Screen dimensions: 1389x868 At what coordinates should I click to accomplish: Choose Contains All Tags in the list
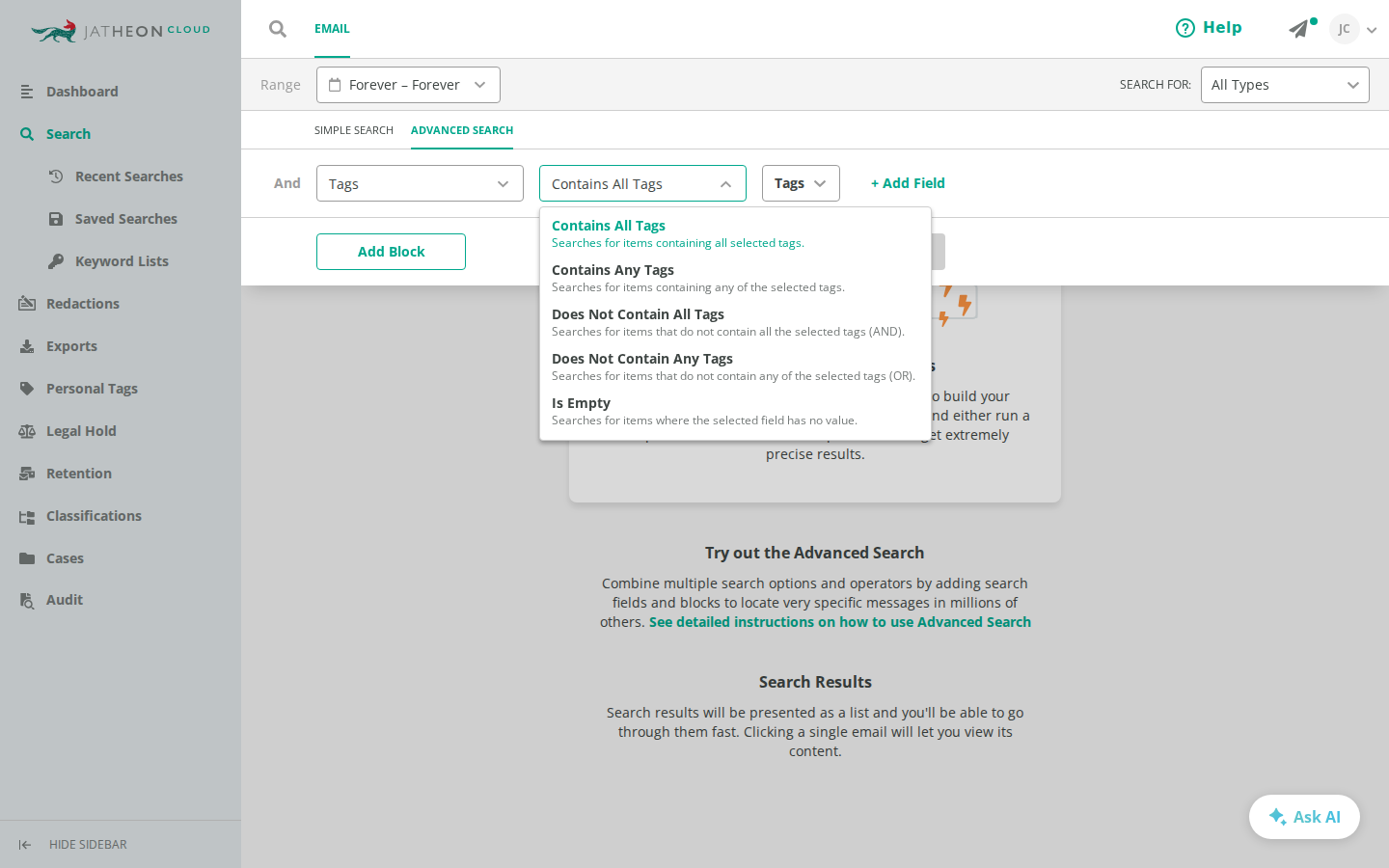pyautogui.click(x=735, y=233)
